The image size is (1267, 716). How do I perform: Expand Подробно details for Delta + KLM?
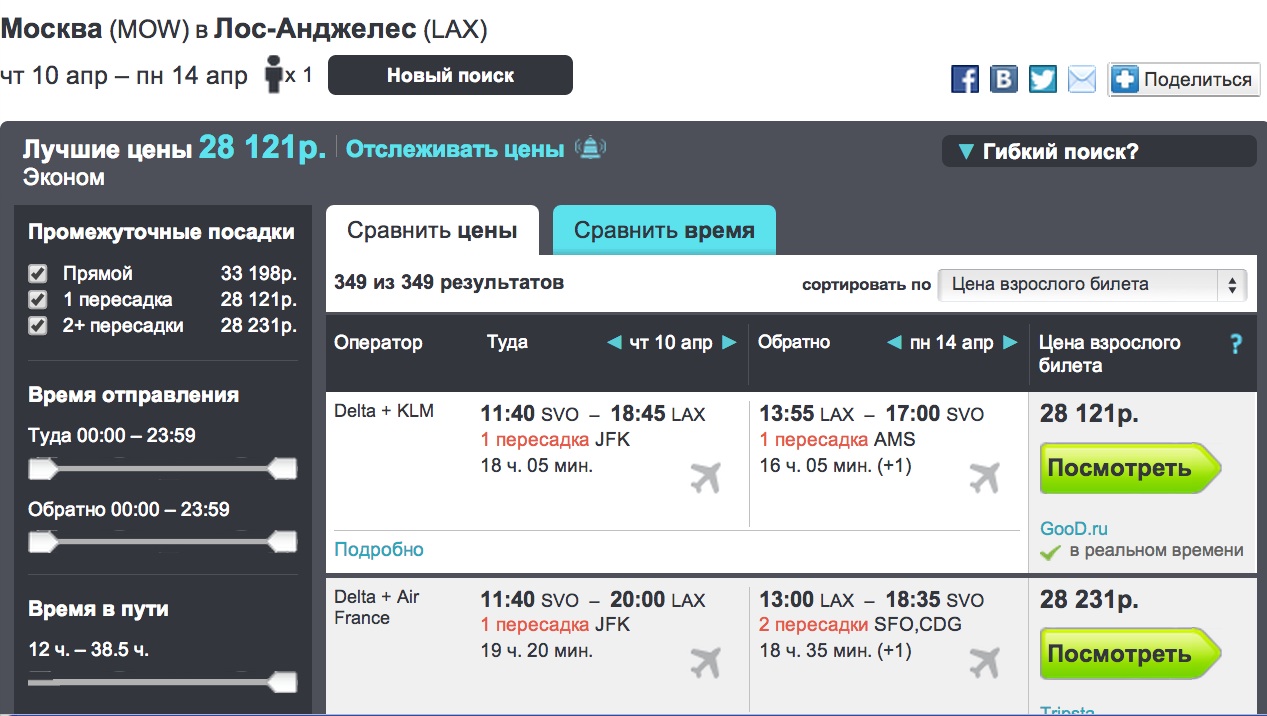pyautogui.click(x=379, y=549)
